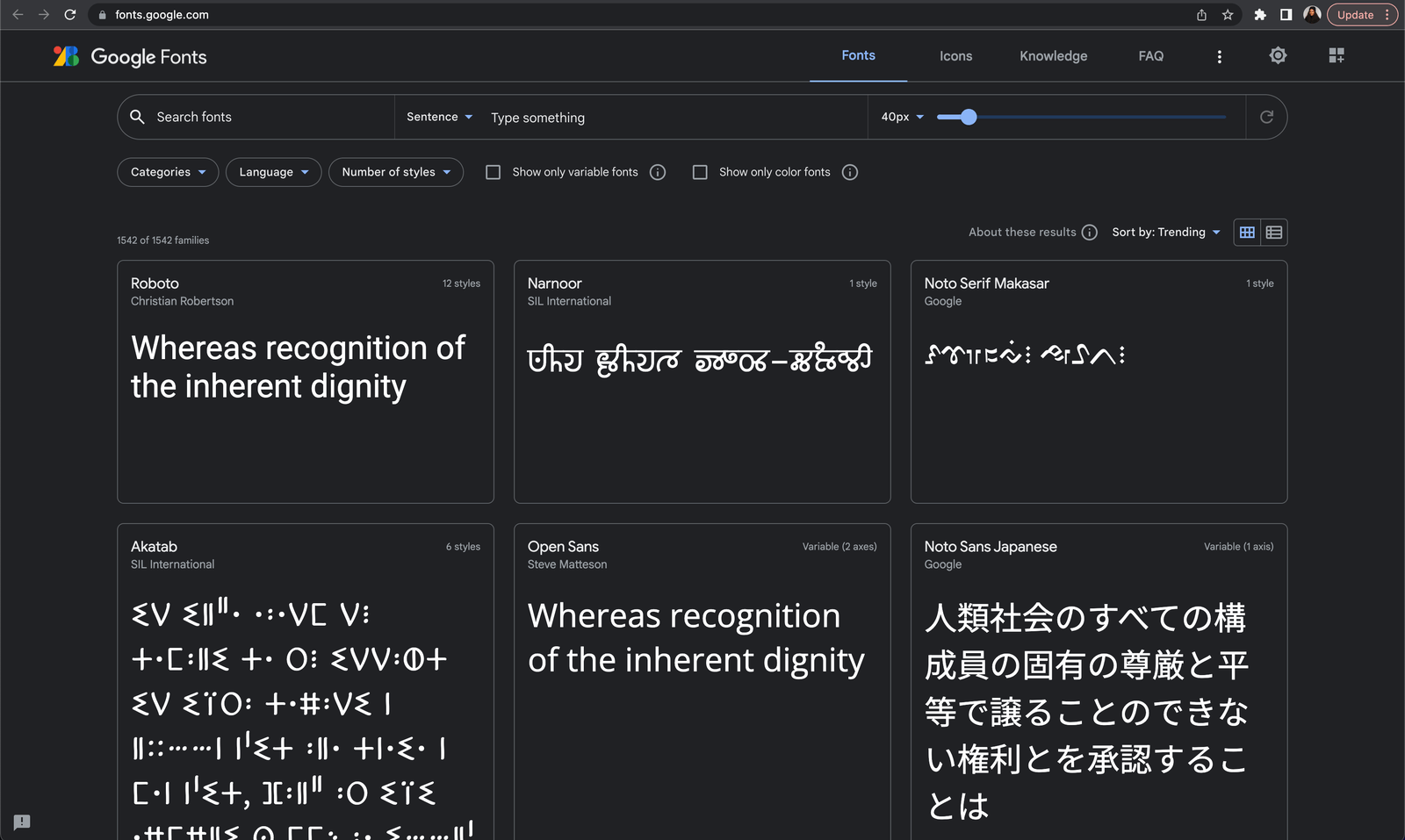The image size is (1405, 840).
Task: Change the Sentence preview type dropdown
Action: pyautogui.click(x=439, y=117)
